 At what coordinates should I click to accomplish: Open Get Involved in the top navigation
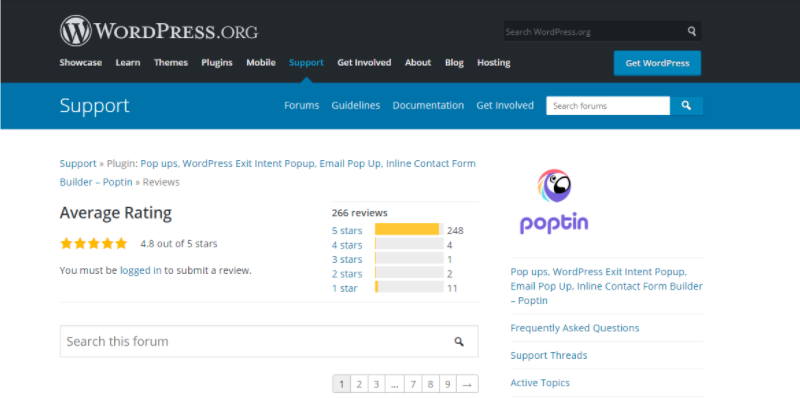coord(364,63)
